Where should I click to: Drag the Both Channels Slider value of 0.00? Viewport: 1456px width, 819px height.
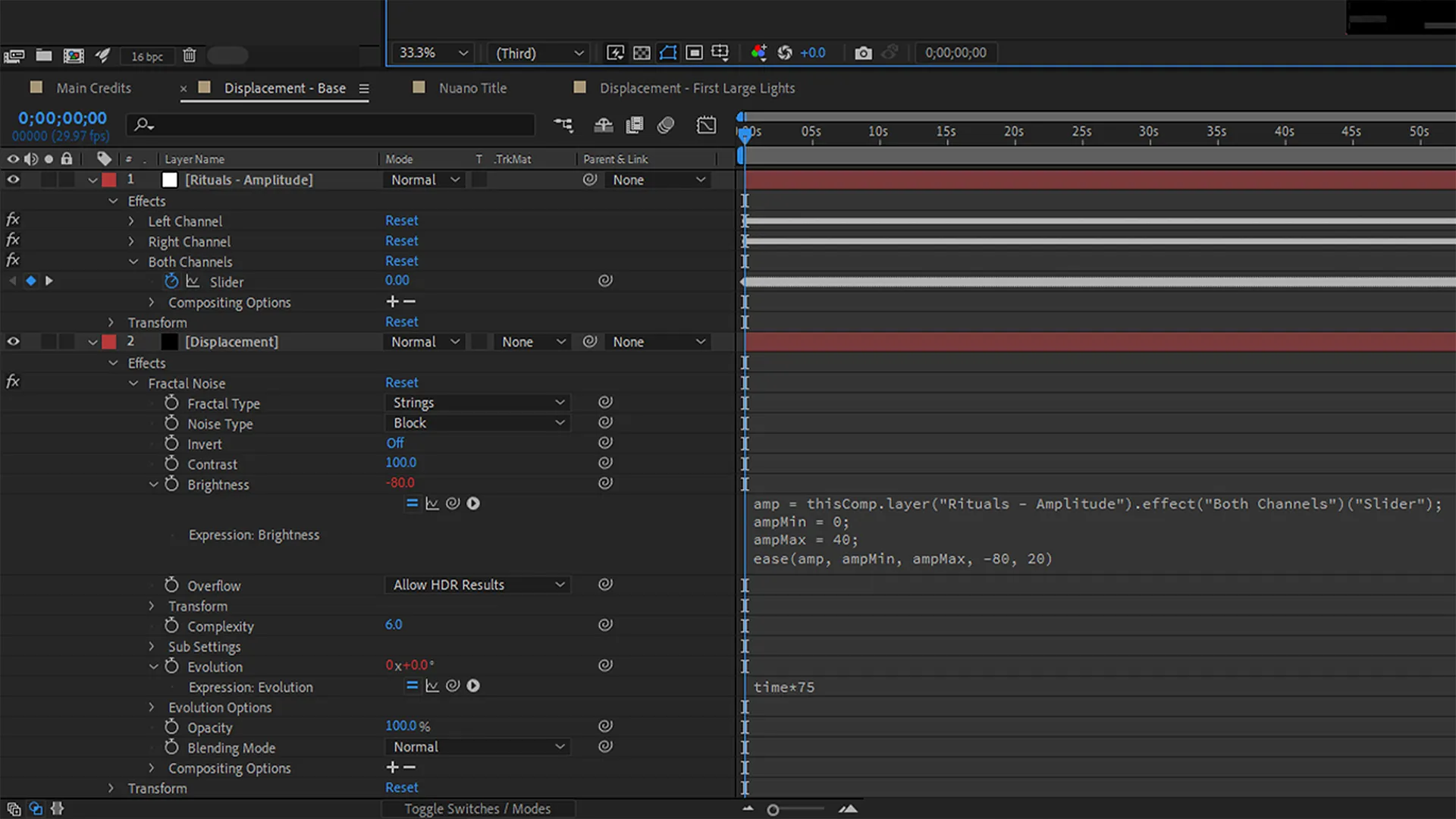click(x=396, y=280)
